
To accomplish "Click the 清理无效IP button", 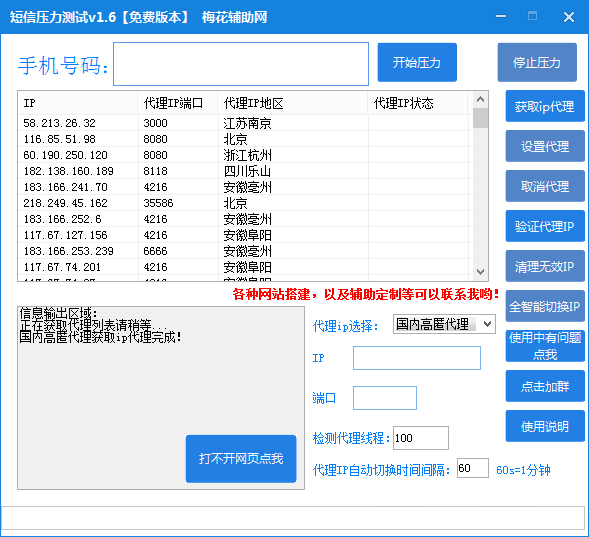I will pyautogui.click(x=545, y=266).
